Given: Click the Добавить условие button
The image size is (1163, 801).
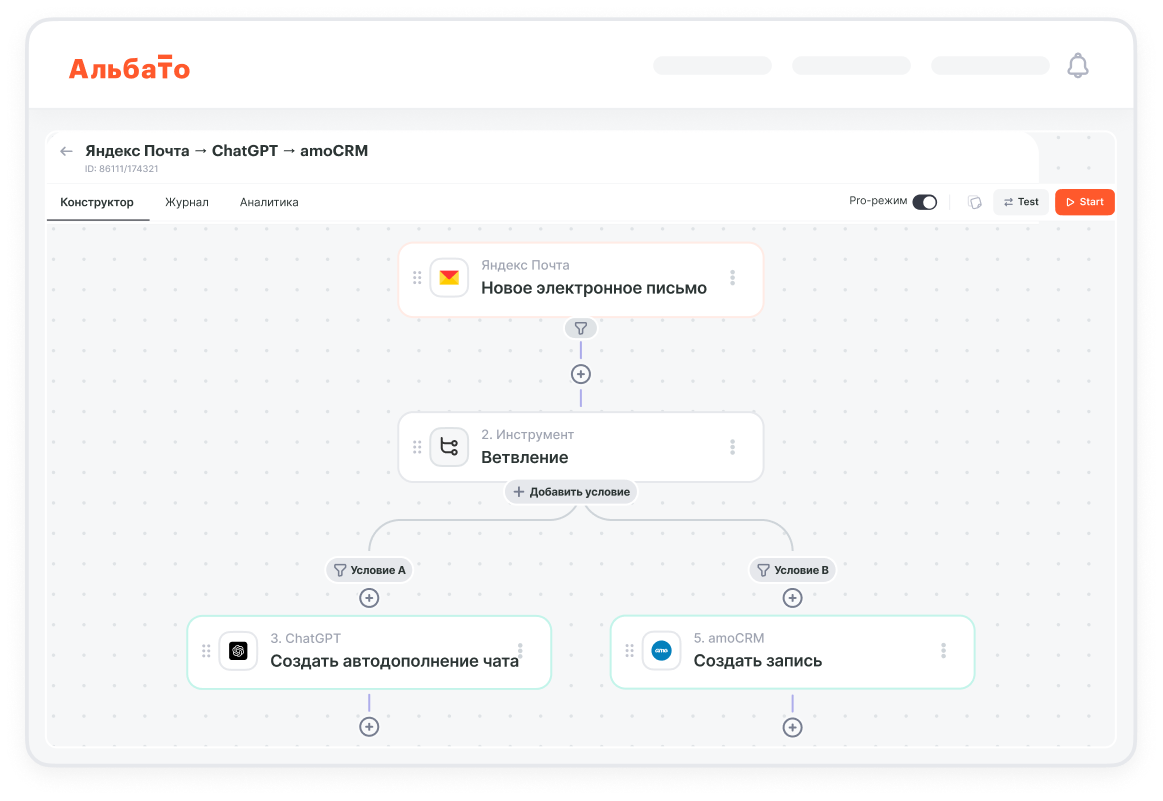Looking at the screenshot, I should [x=570, y=492].
